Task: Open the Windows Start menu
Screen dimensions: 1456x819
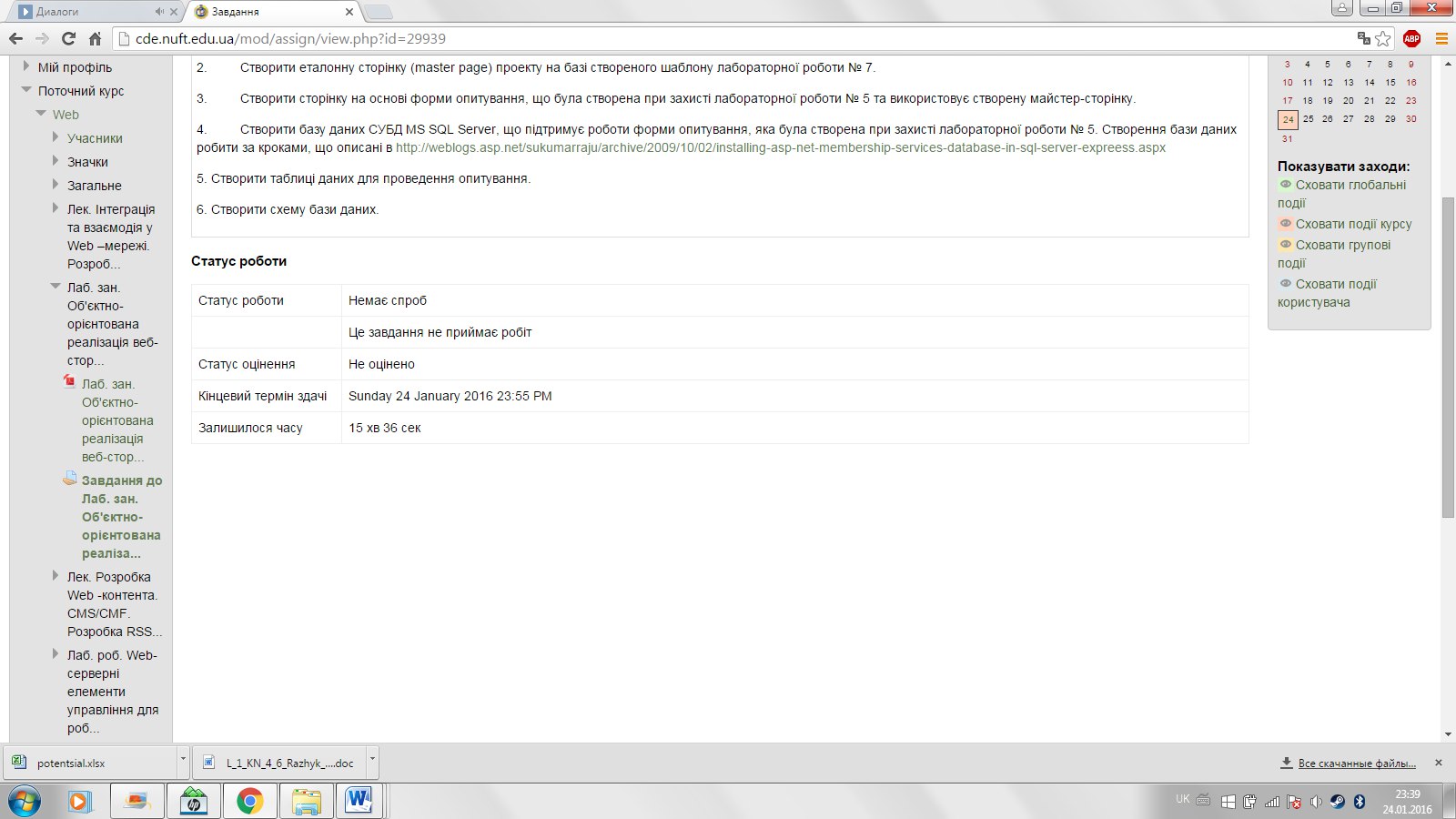Action: (x=25, y=801)
